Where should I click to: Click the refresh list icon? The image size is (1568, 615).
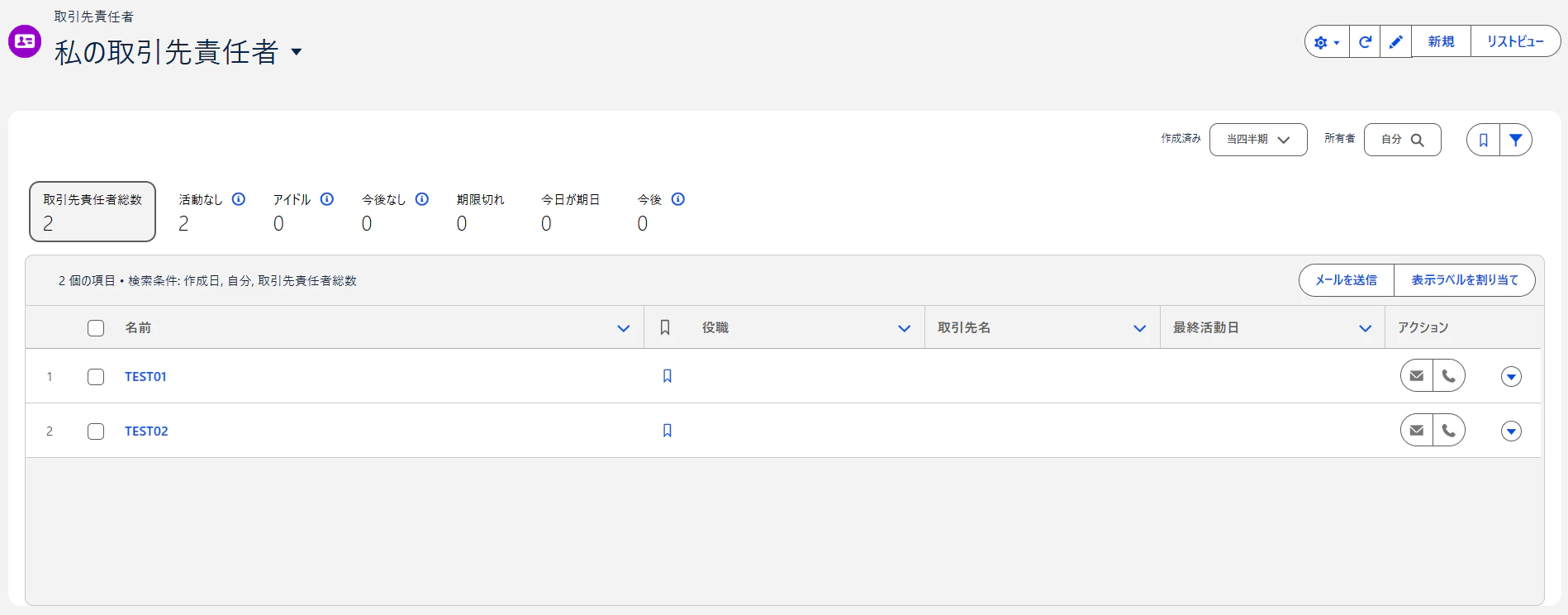pos(1365,42)
